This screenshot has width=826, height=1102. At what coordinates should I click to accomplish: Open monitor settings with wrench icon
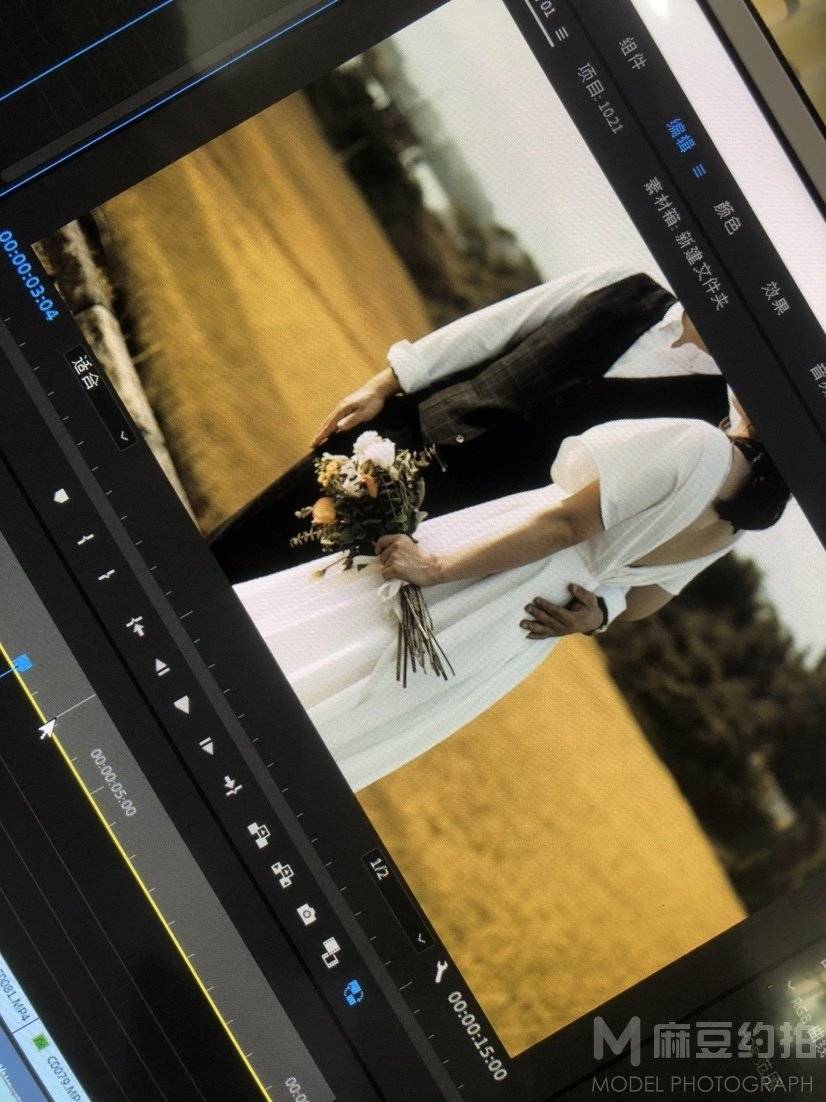(441, 971)
